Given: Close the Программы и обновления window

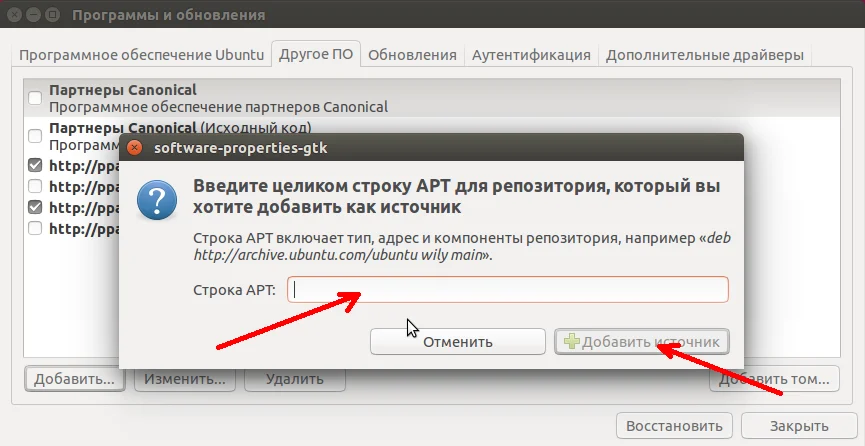Looking at the screenshot, I should pyautogui.click(x=14, y=14).
